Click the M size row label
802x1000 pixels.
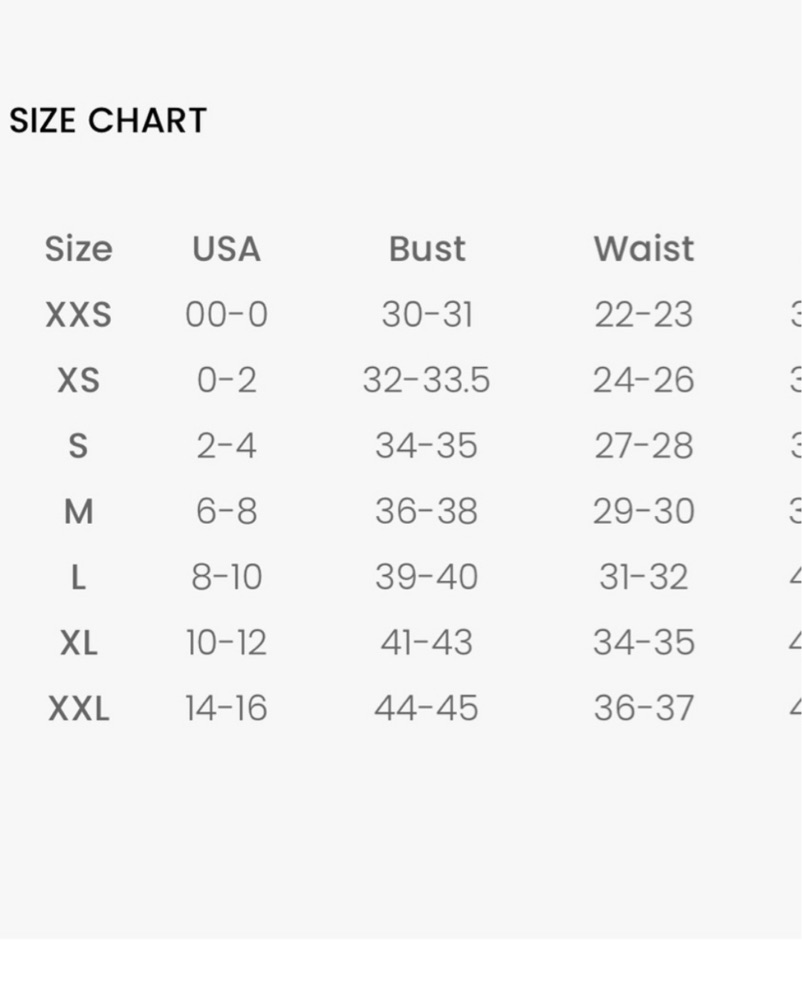click(x=78, y=511)
